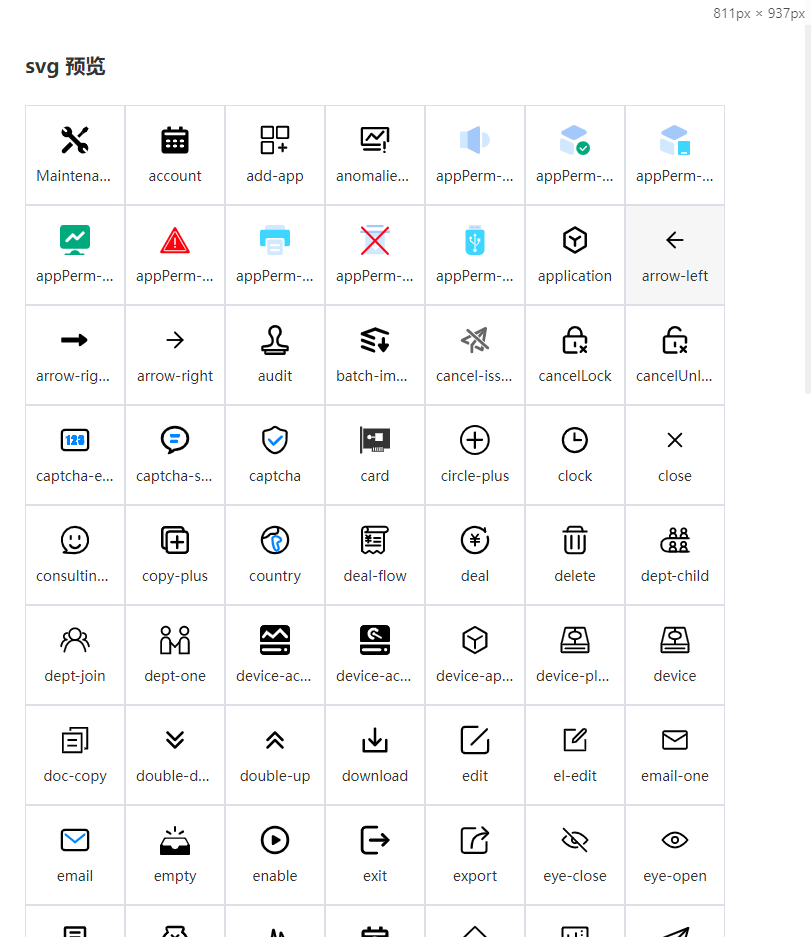Select the arrow-left icon tile
This screenshot has height=937, width=811.
pos(675,255)
